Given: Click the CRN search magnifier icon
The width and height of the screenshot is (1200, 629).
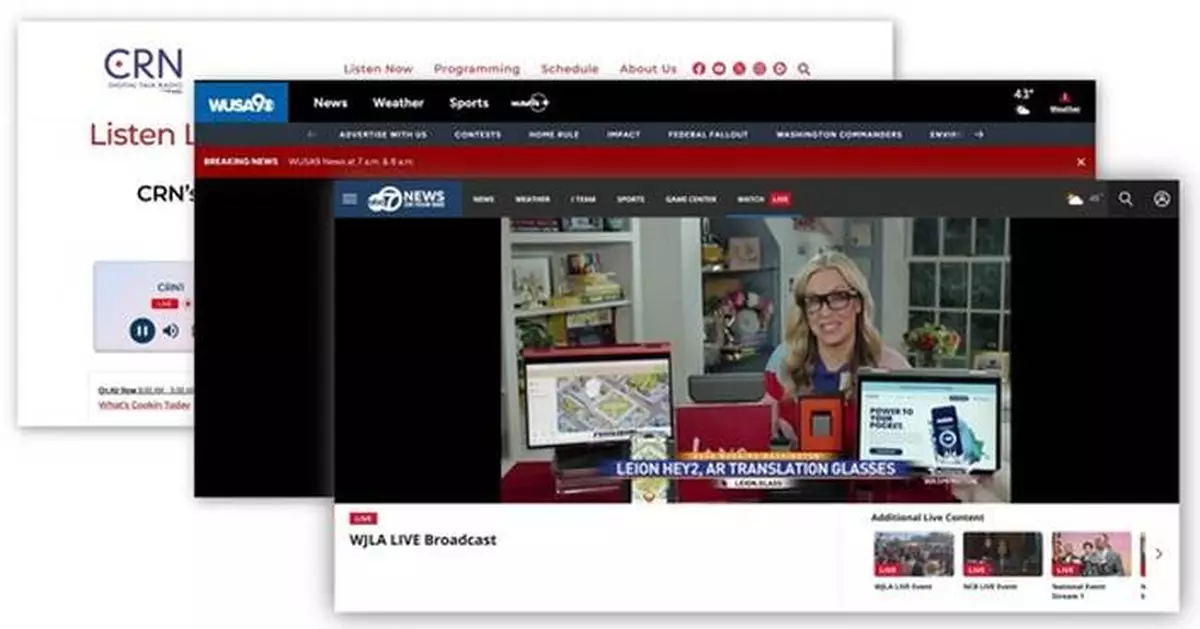Looking at the screenshot, I should click(804, 69).
